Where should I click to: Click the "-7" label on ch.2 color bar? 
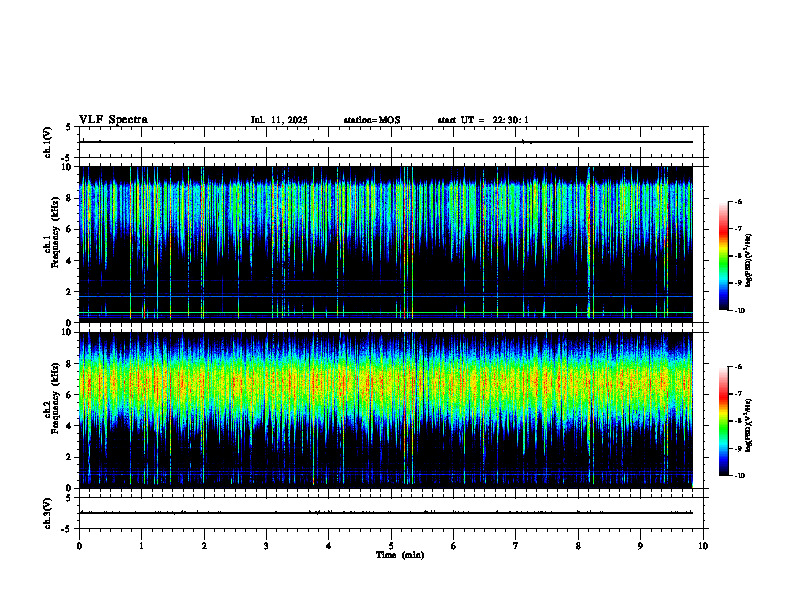pos(739,394)
